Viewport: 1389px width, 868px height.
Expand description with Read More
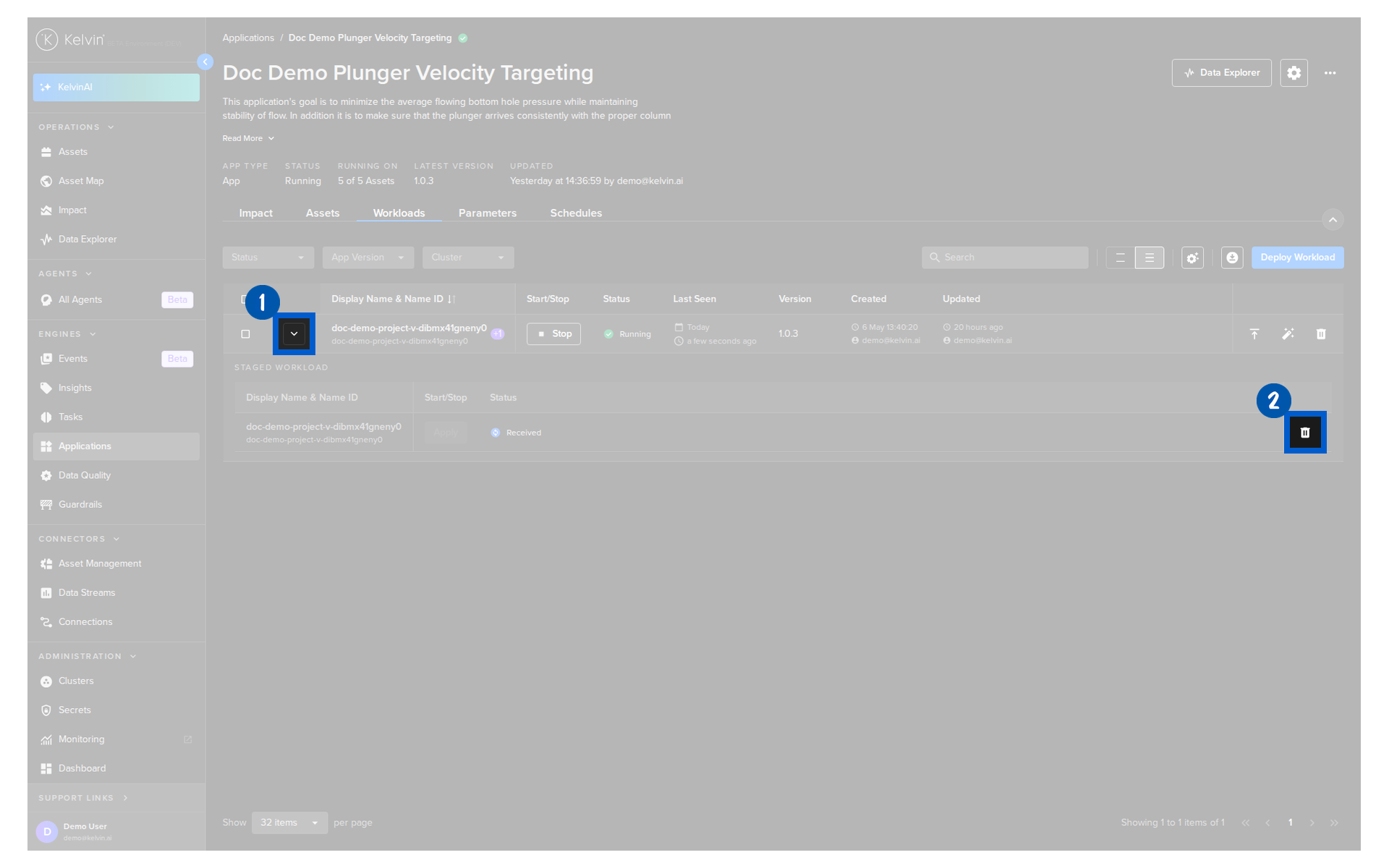(248, 139)
